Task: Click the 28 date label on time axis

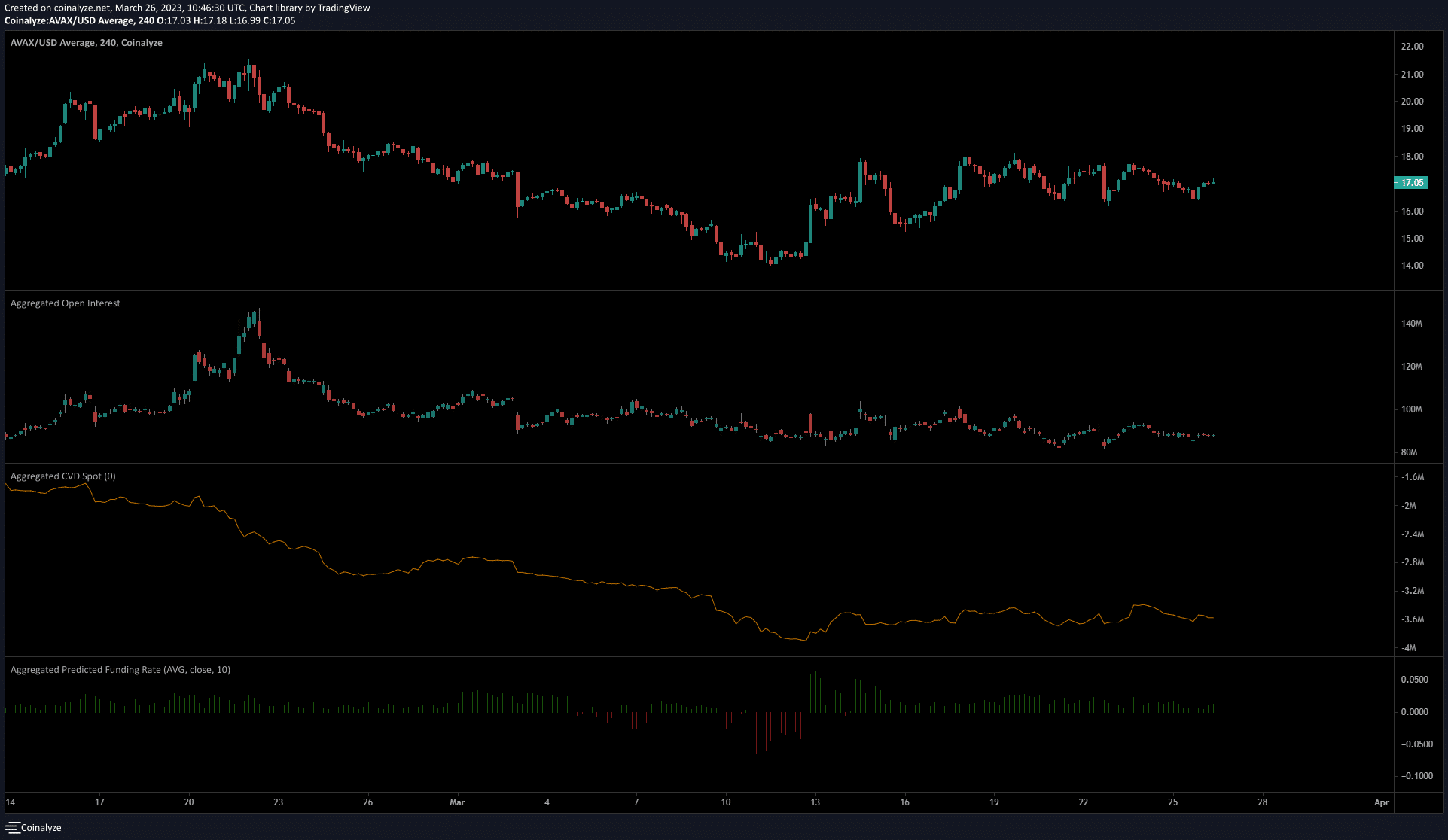Action: [x=1263, y=802]
